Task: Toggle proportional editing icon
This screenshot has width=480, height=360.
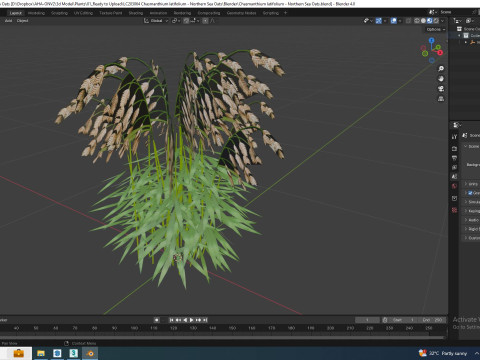Action: tap(205, 21)
